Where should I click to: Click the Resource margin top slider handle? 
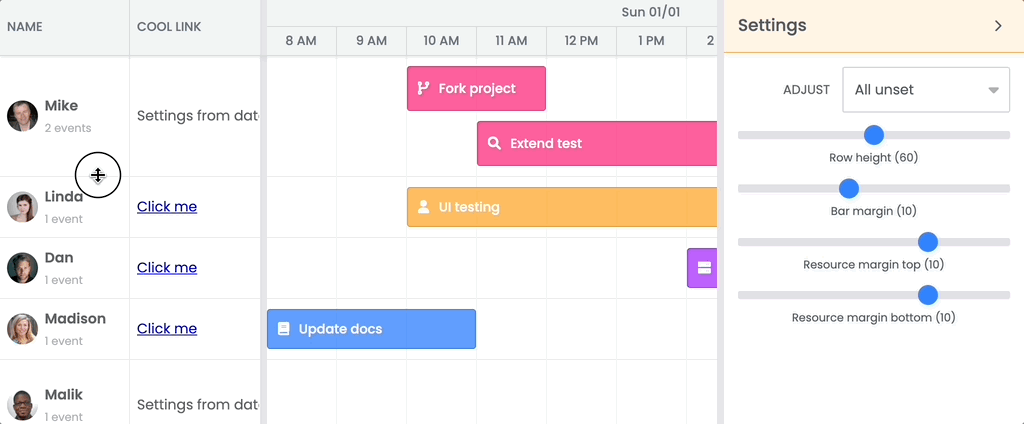[x=928, y=242]
